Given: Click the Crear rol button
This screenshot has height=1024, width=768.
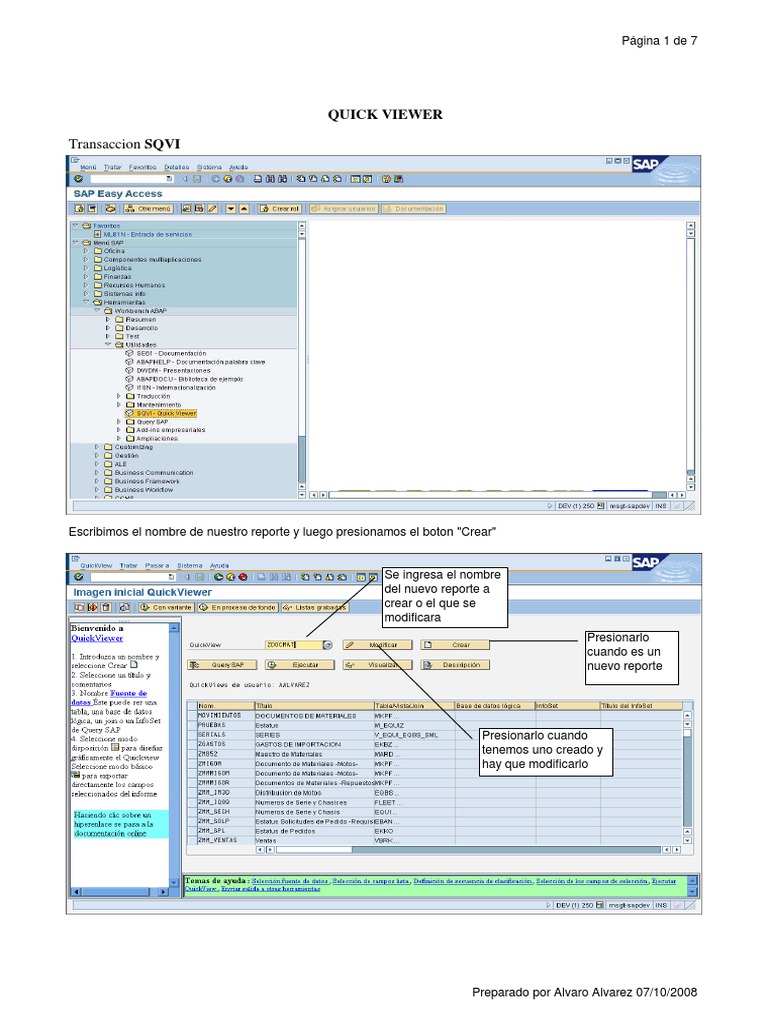Looking at the screenshot, I should point(280,208).
